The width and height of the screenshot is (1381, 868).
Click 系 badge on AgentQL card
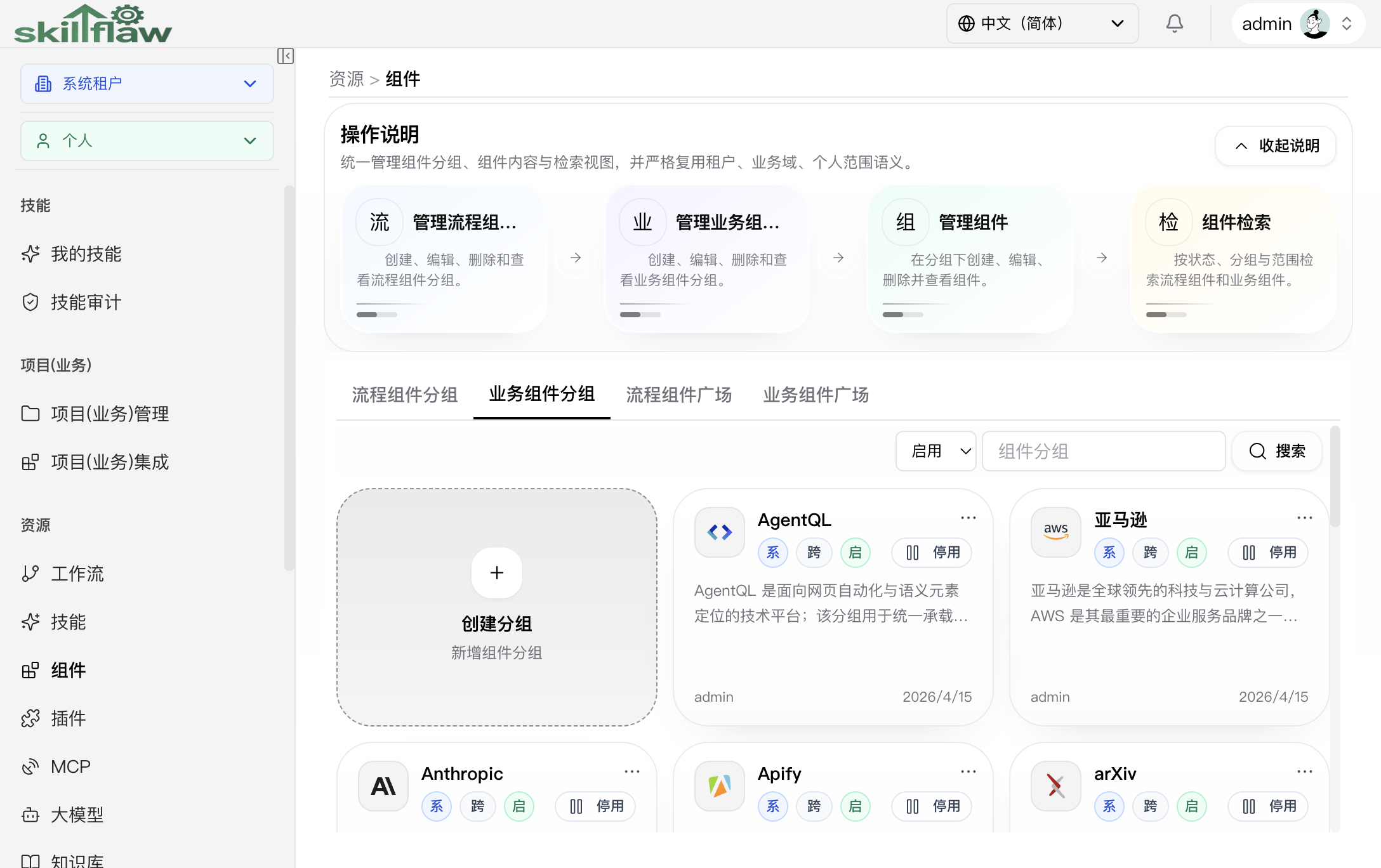pos(773,553)
